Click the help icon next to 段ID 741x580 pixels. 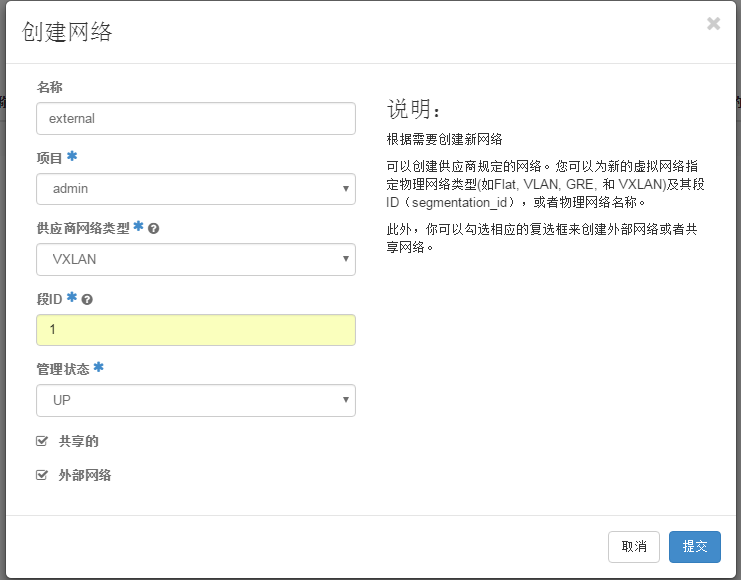click(87, 299)
